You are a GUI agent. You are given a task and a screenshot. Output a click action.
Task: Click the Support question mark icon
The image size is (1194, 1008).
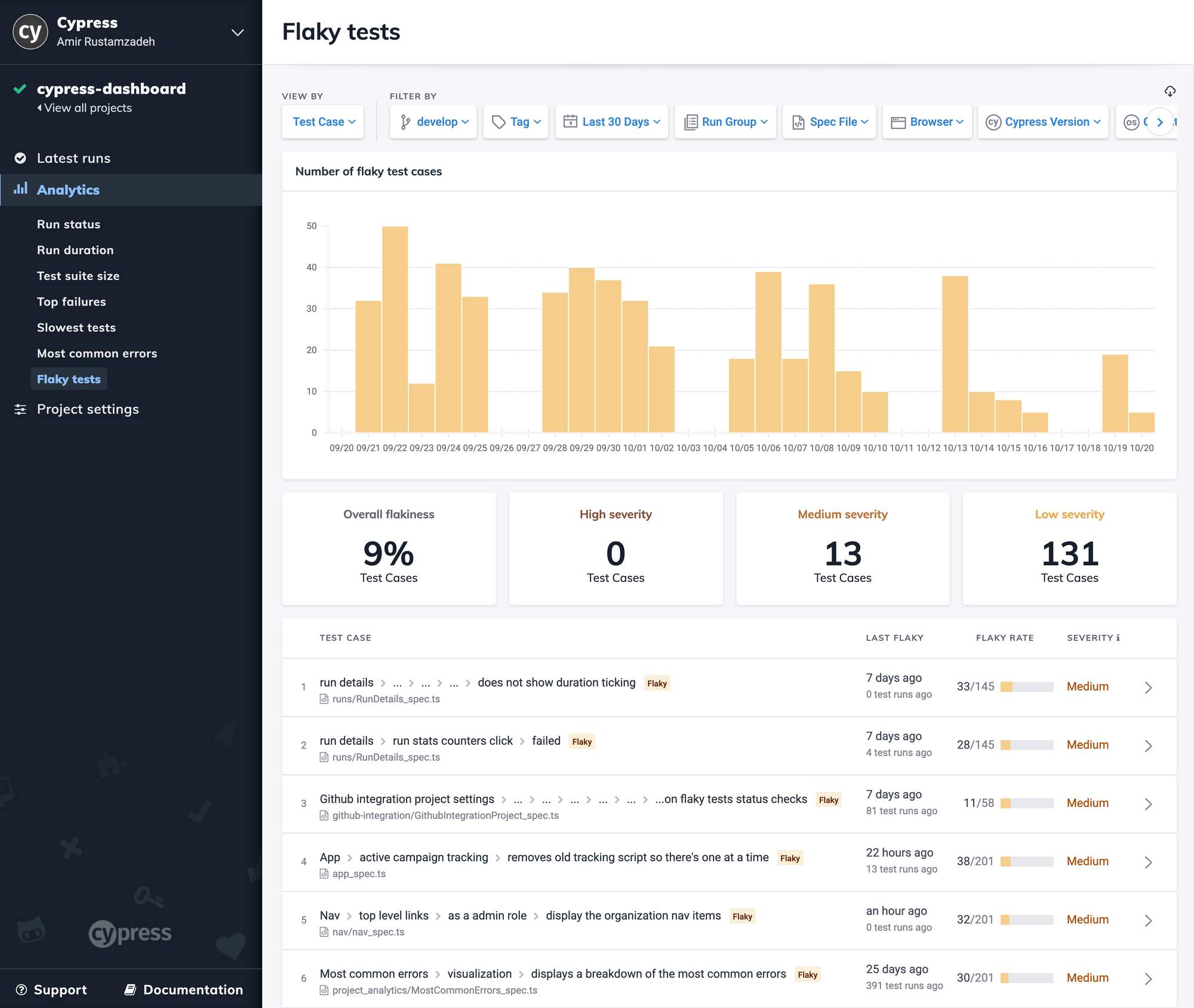(21, 989)
